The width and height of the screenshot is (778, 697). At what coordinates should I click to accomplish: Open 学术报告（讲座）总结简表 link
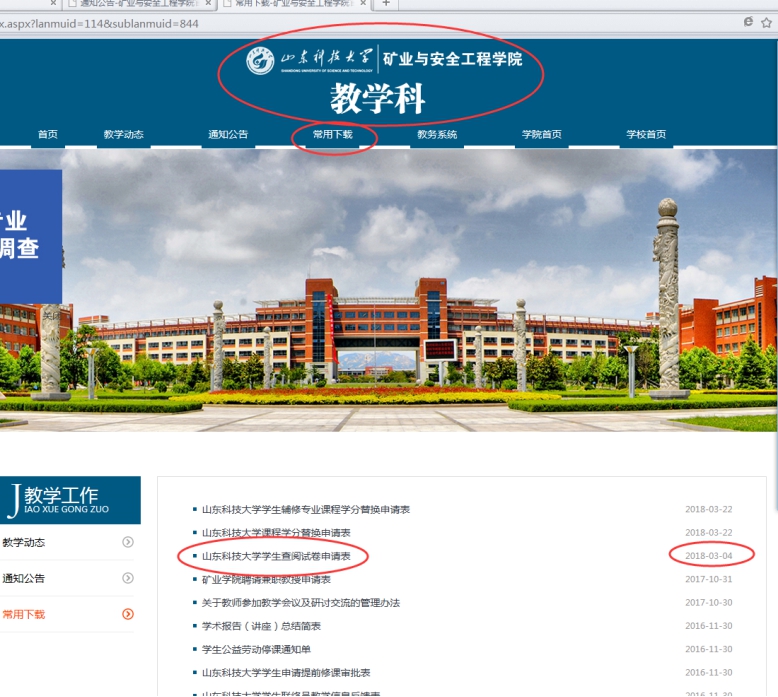tap(261, 626)
